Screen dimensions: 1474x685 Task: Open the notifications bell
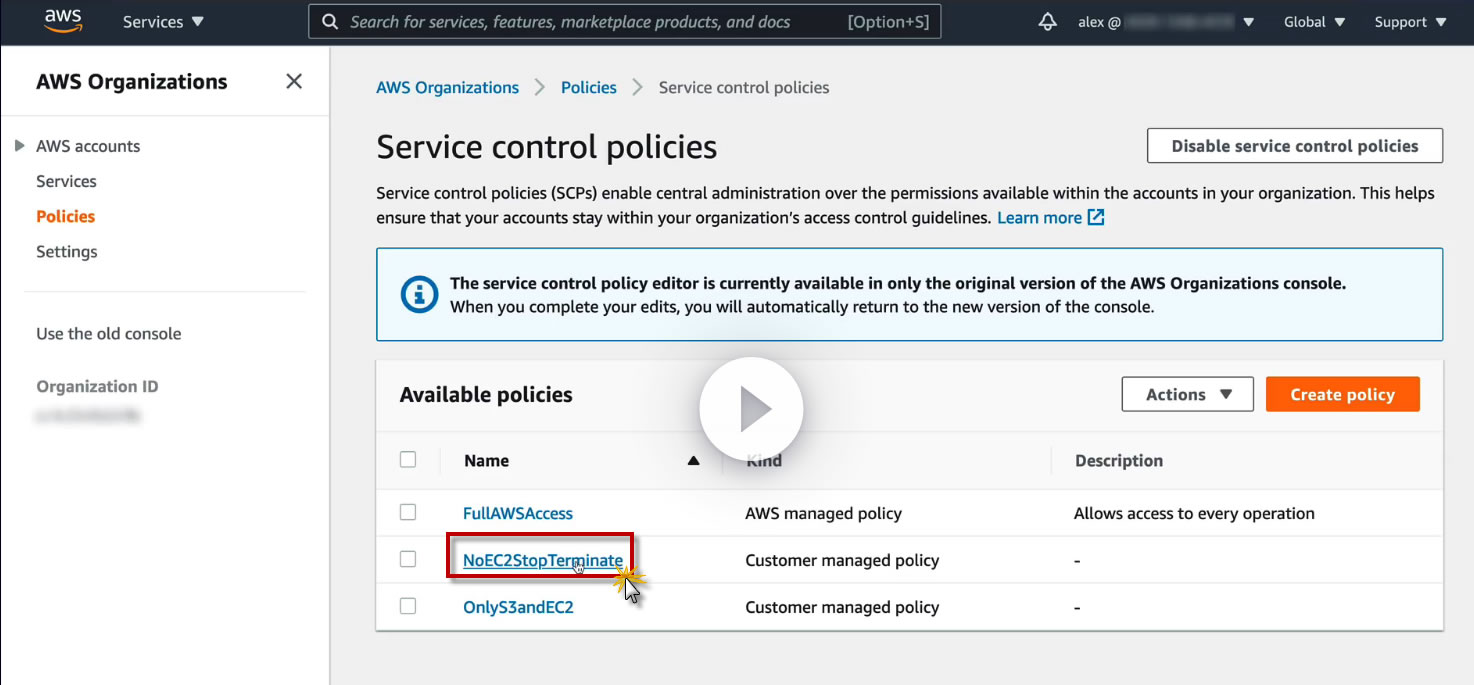[x=1048, y=22]
